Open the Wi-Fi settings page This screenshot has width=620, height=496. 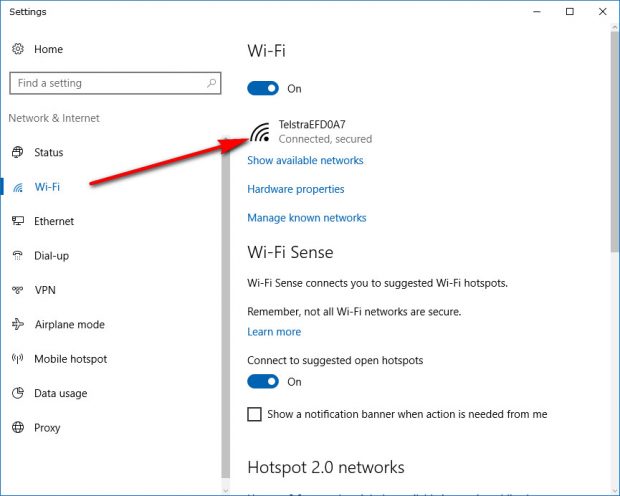pyautogui.click(x=47, y=186)
